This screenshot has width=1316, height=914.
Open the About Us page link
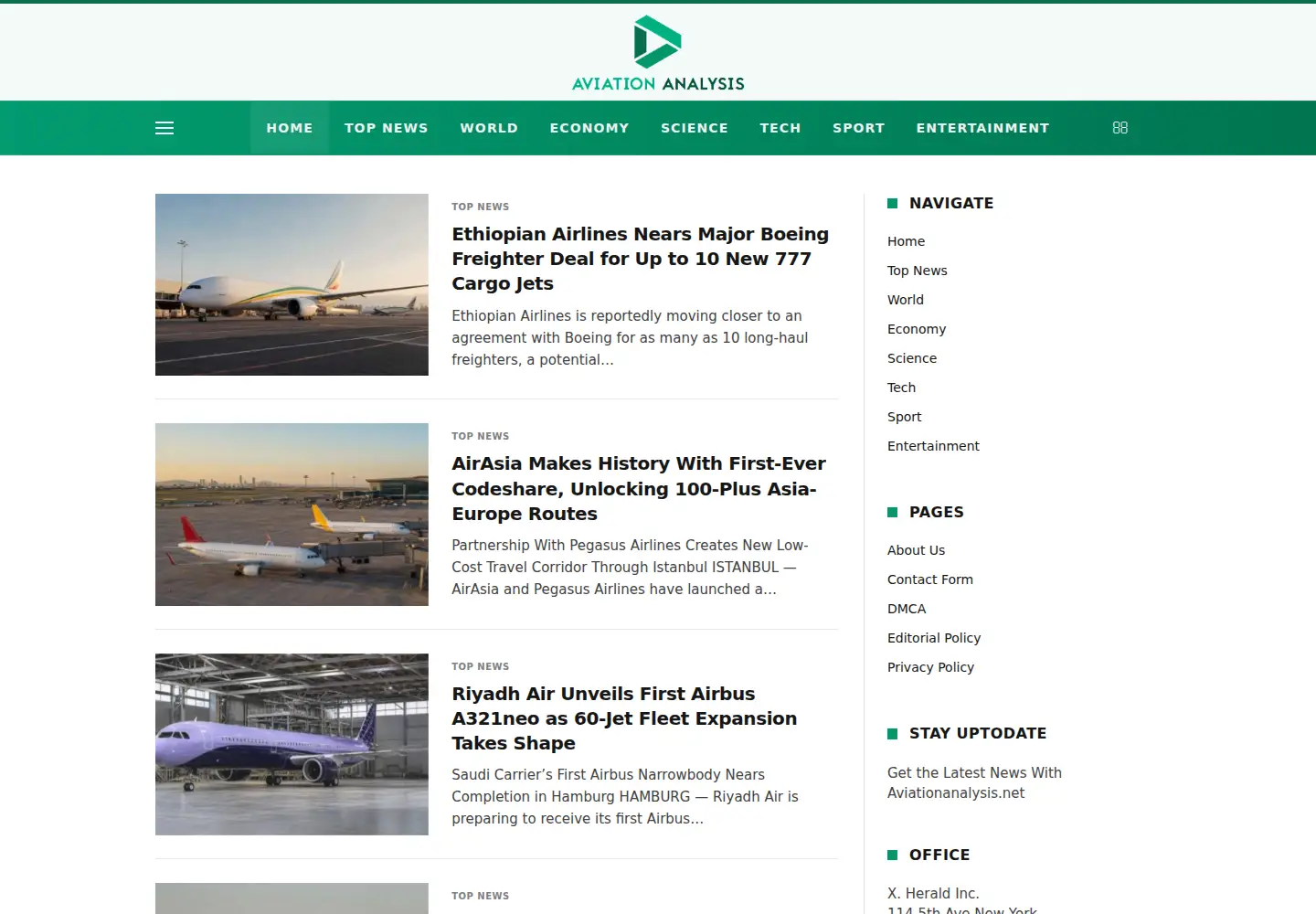point(916,550)
